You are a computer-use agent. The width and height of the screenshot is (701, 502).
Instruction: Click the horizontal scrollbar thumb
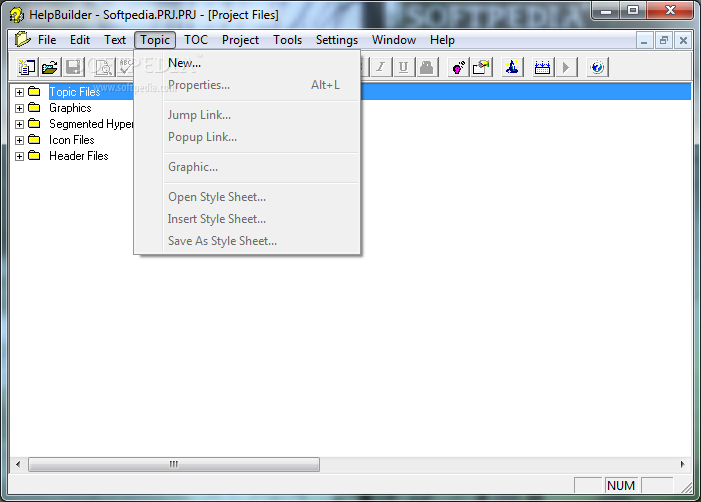[174, 464]
